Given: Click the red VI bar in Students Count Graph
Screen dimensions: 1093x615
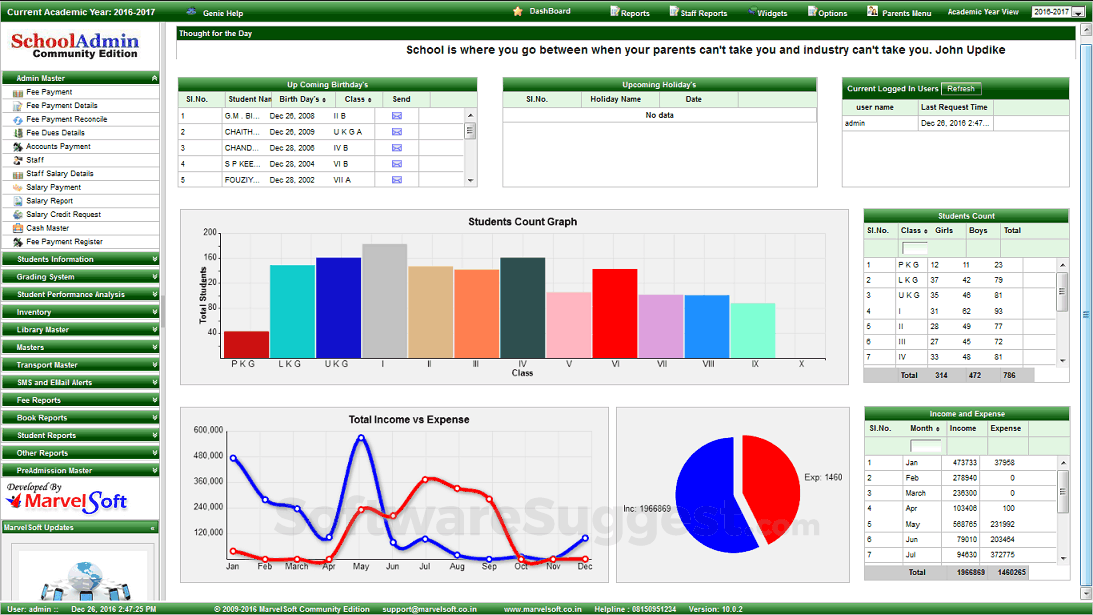Looking at the screenshot, I should 614,313.
